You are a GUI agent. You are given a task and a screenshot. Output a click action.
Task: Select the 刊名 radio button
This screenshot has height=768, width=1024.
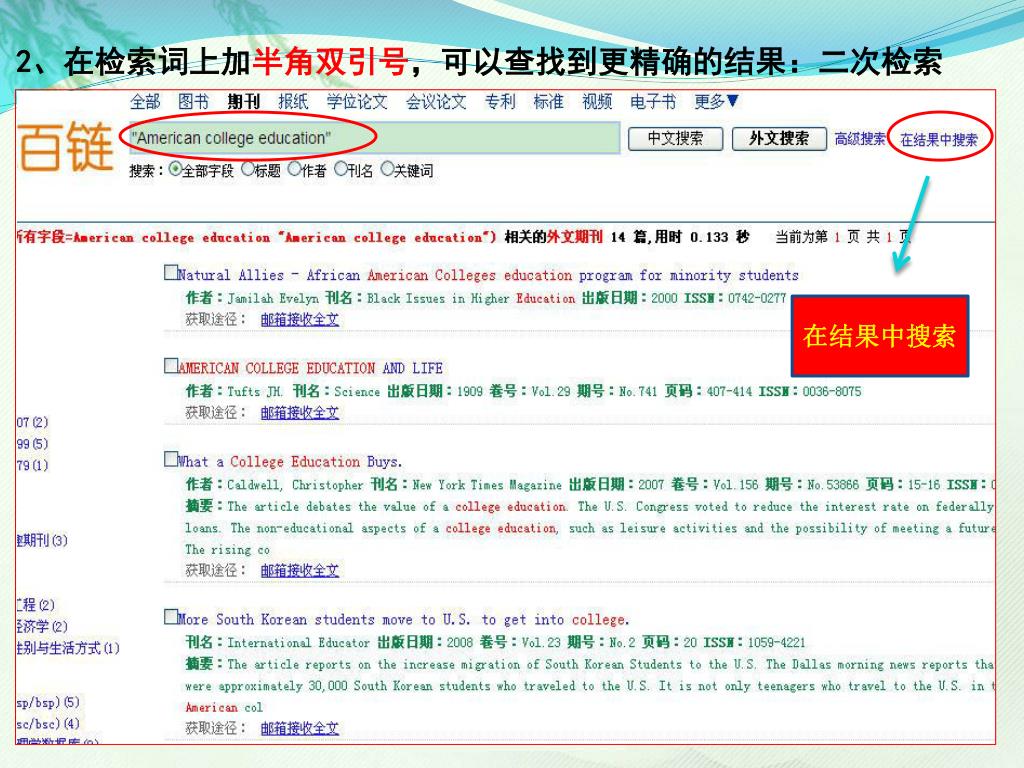(x=341, y=169)
